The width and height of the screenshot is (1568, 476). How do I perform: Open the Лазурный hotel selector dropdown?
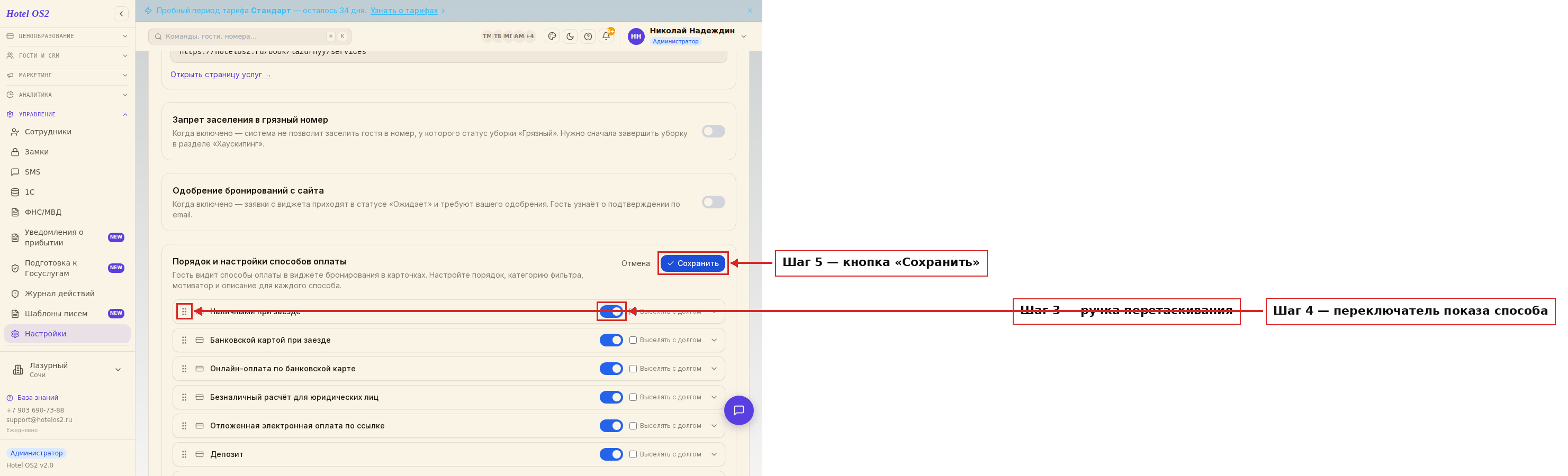tap(67, 370)
